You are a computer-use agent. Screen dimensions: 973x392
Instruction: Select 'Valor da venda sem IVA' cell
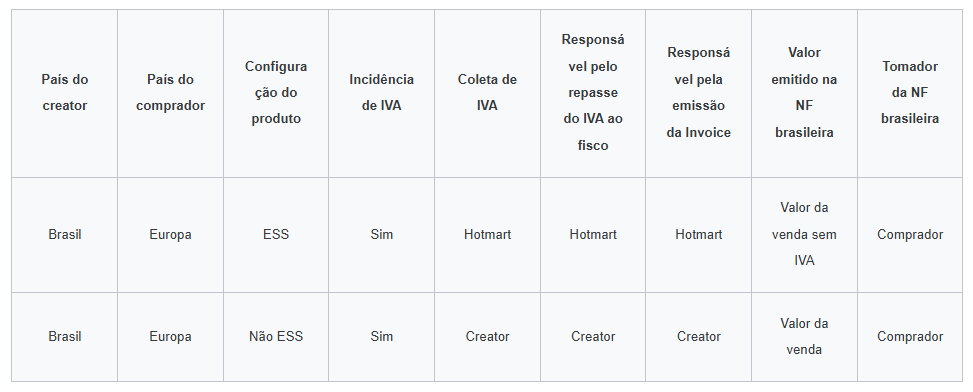tap(804, 234)
